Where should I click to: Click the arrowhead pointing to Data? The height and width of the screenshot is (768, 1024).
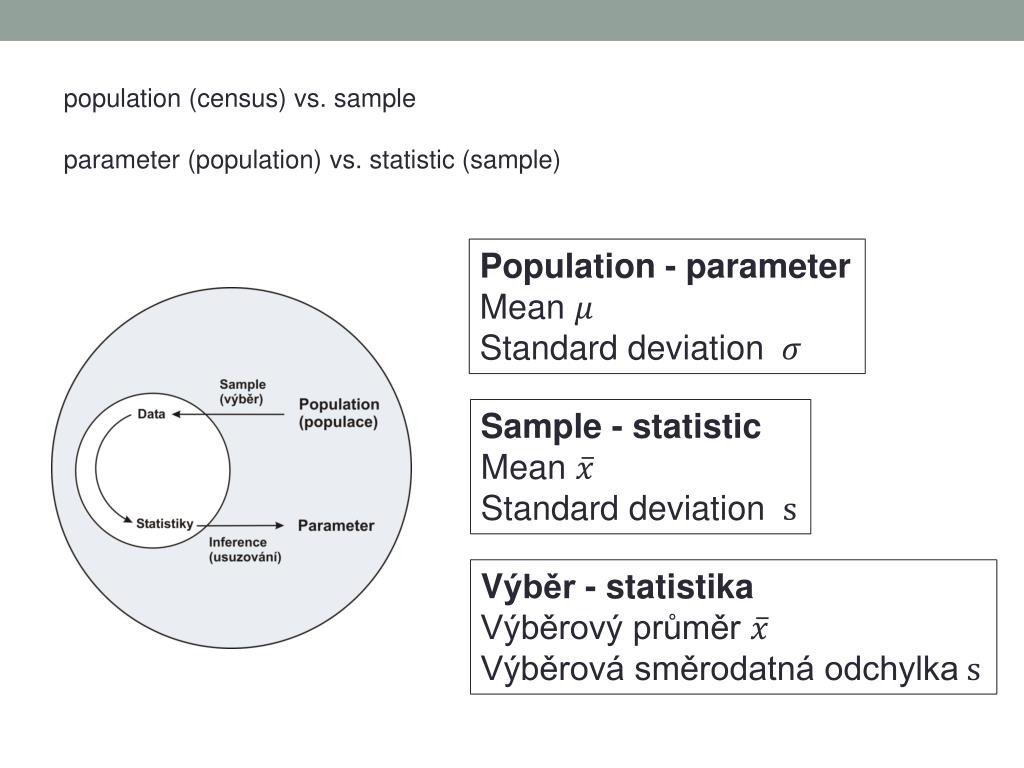(x=176, y=414)
